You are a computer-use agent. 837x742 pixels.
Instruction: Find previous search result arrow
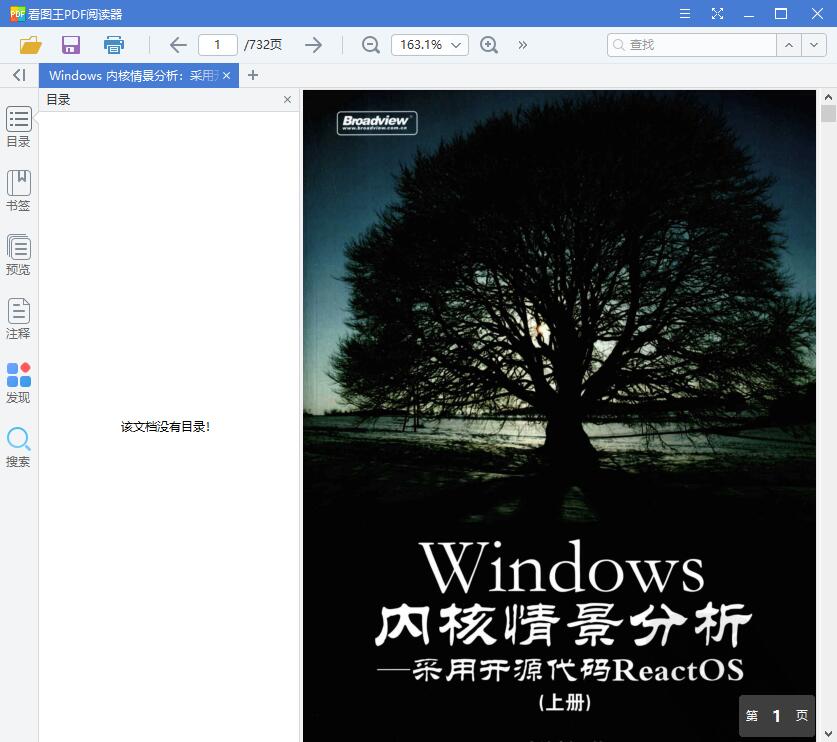coord(789,45)
